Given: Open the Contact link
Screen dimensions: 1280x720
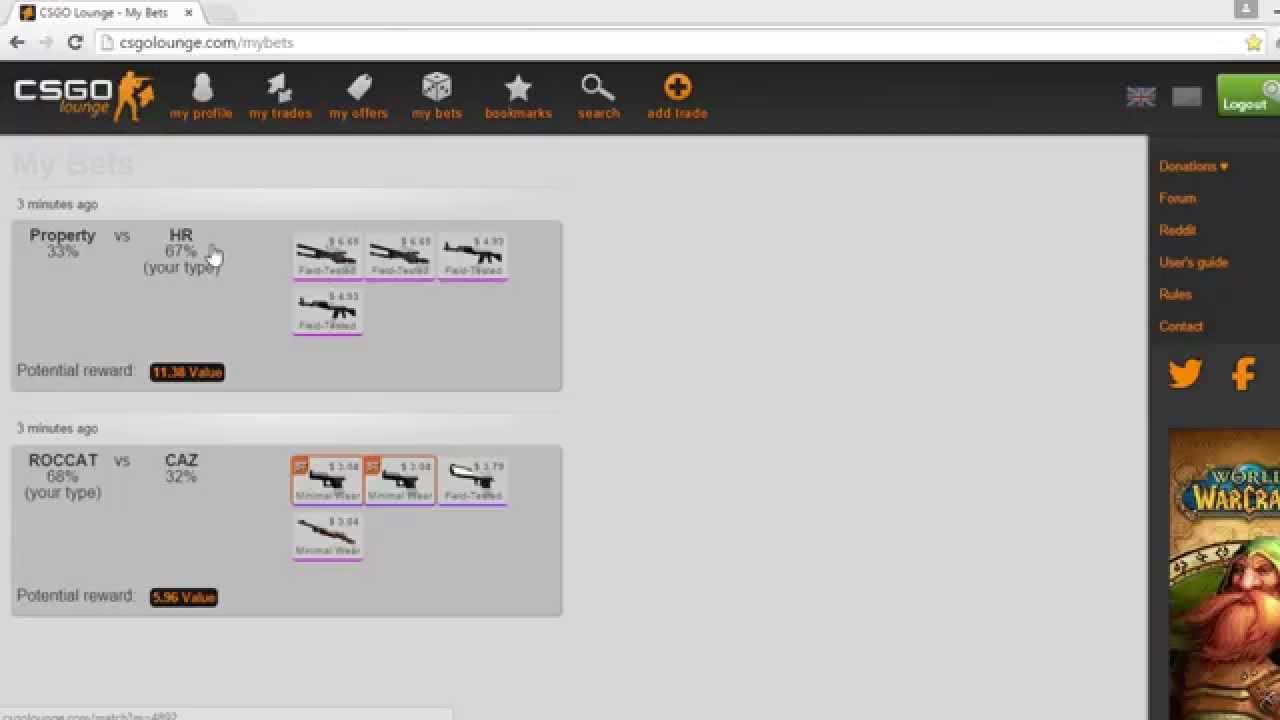Looking at the screenshot, I should [1181, 326].
